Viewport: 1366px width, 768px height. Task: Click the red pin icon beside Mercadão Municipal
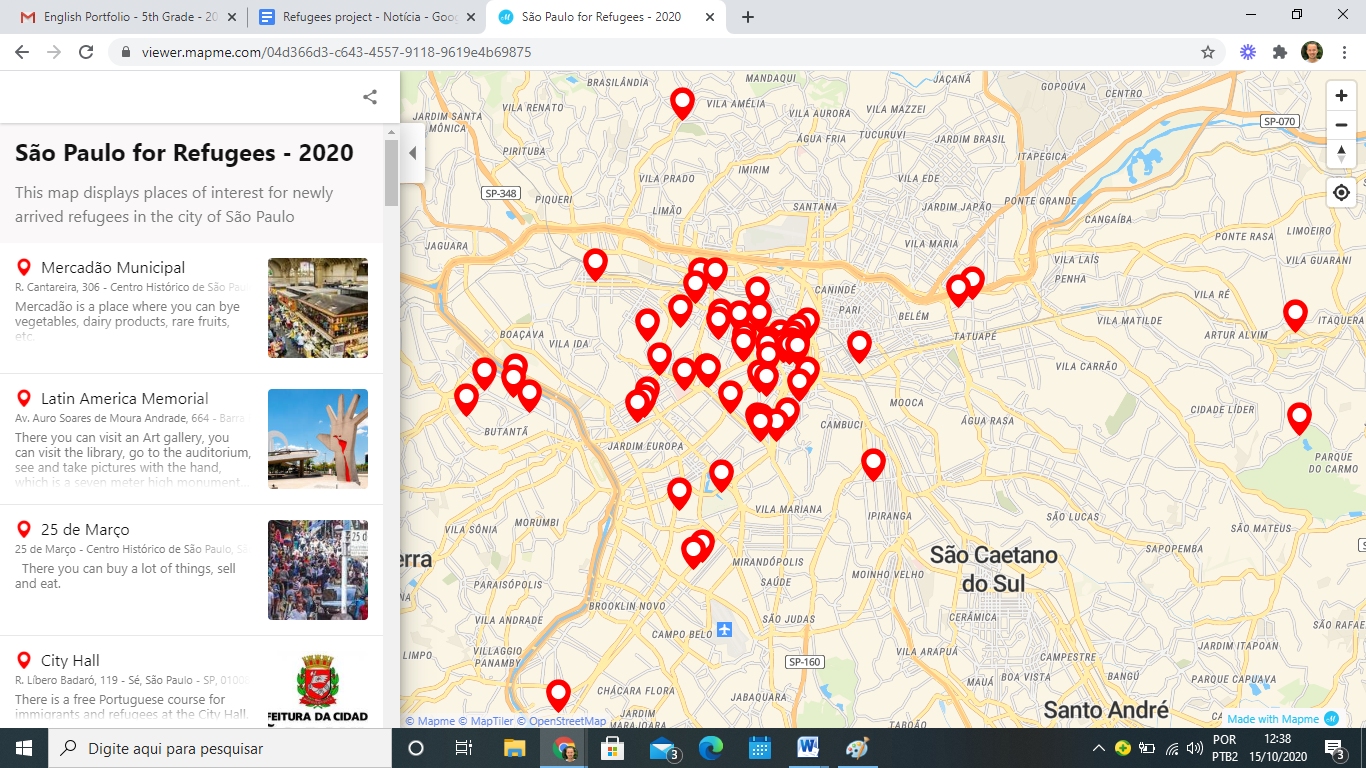(25, 267)
